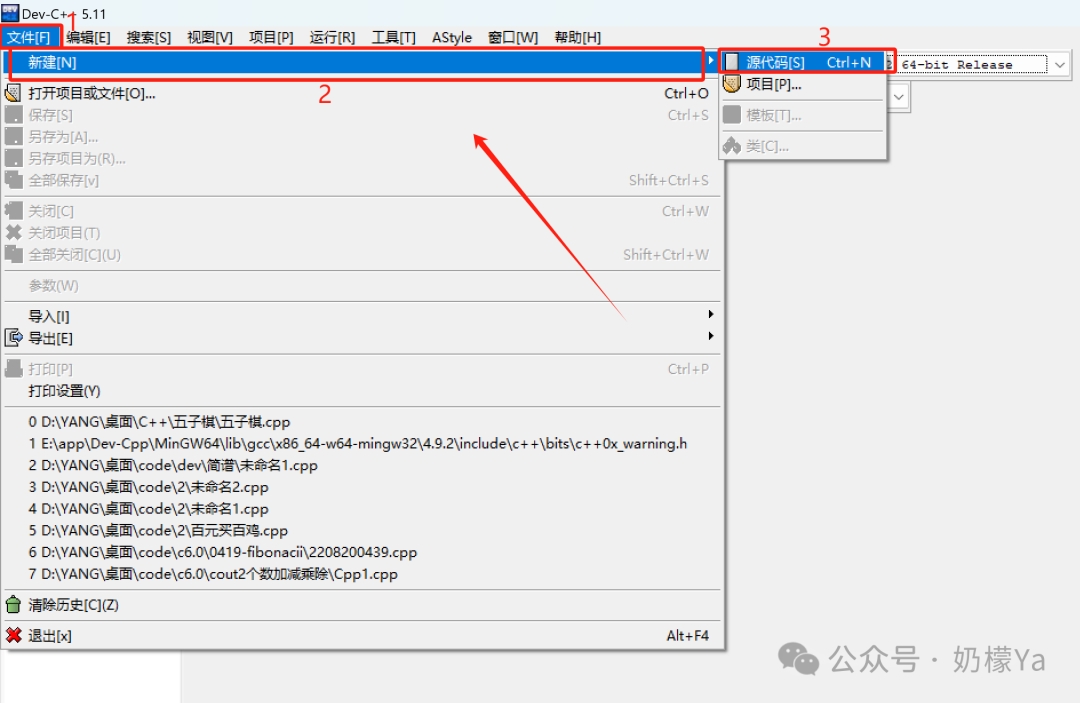The image size is (1080, 703).
Task: Open the 编辑[E] menu
Action: click(x=88, y=37)
